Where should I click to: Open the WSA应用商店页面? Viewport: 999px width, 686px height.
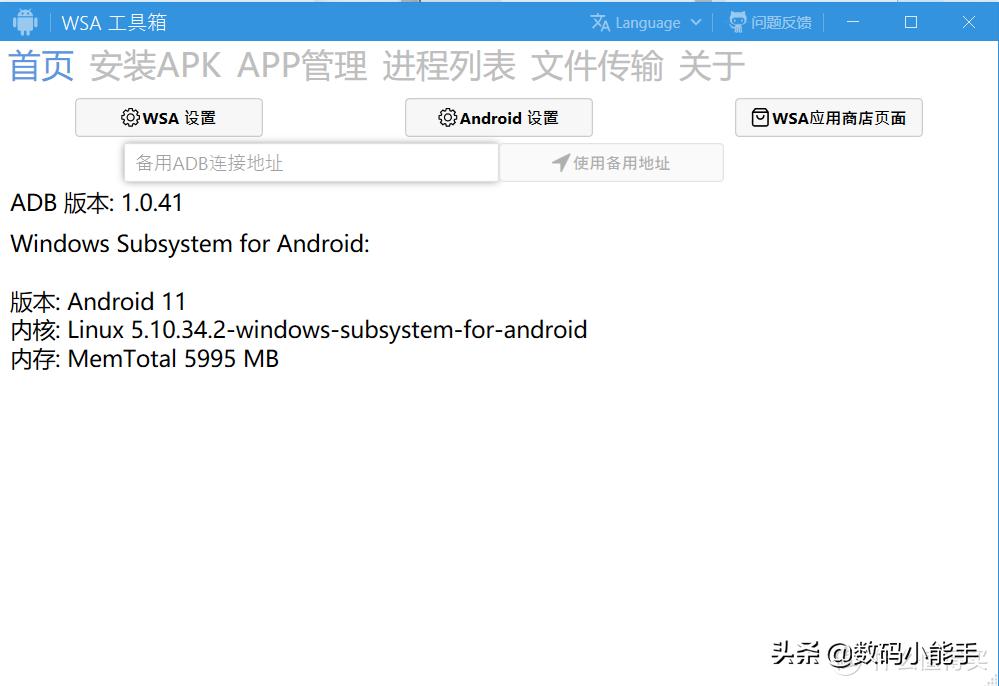click(828, 117)
